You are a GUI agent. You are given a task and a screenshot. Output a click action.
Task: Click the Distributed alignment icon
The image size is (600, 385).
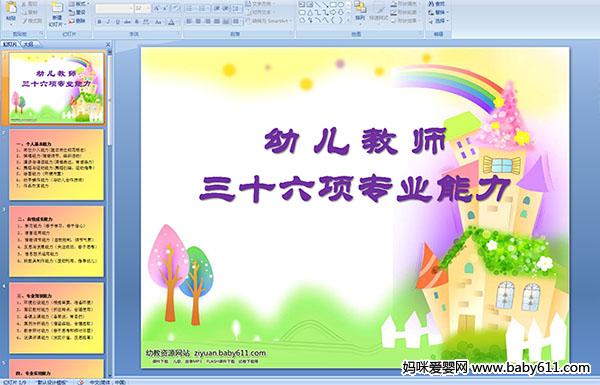point(226,21)
